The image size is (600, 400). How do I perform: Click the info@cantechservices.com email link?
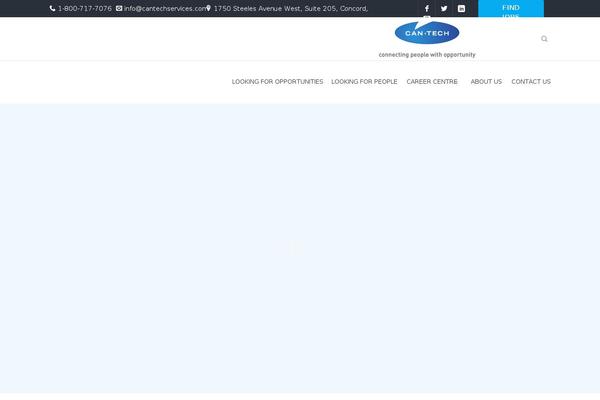tap(165, 8)
